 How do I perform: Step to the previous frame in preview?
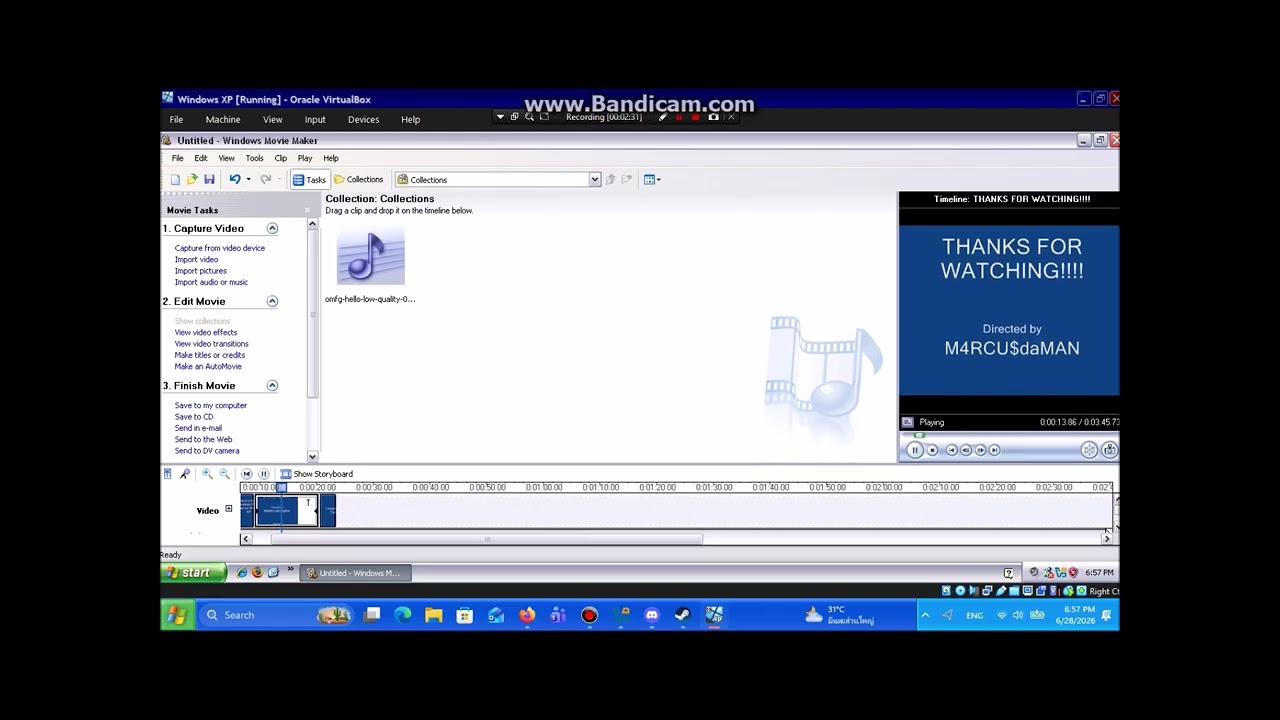[966, 450]
